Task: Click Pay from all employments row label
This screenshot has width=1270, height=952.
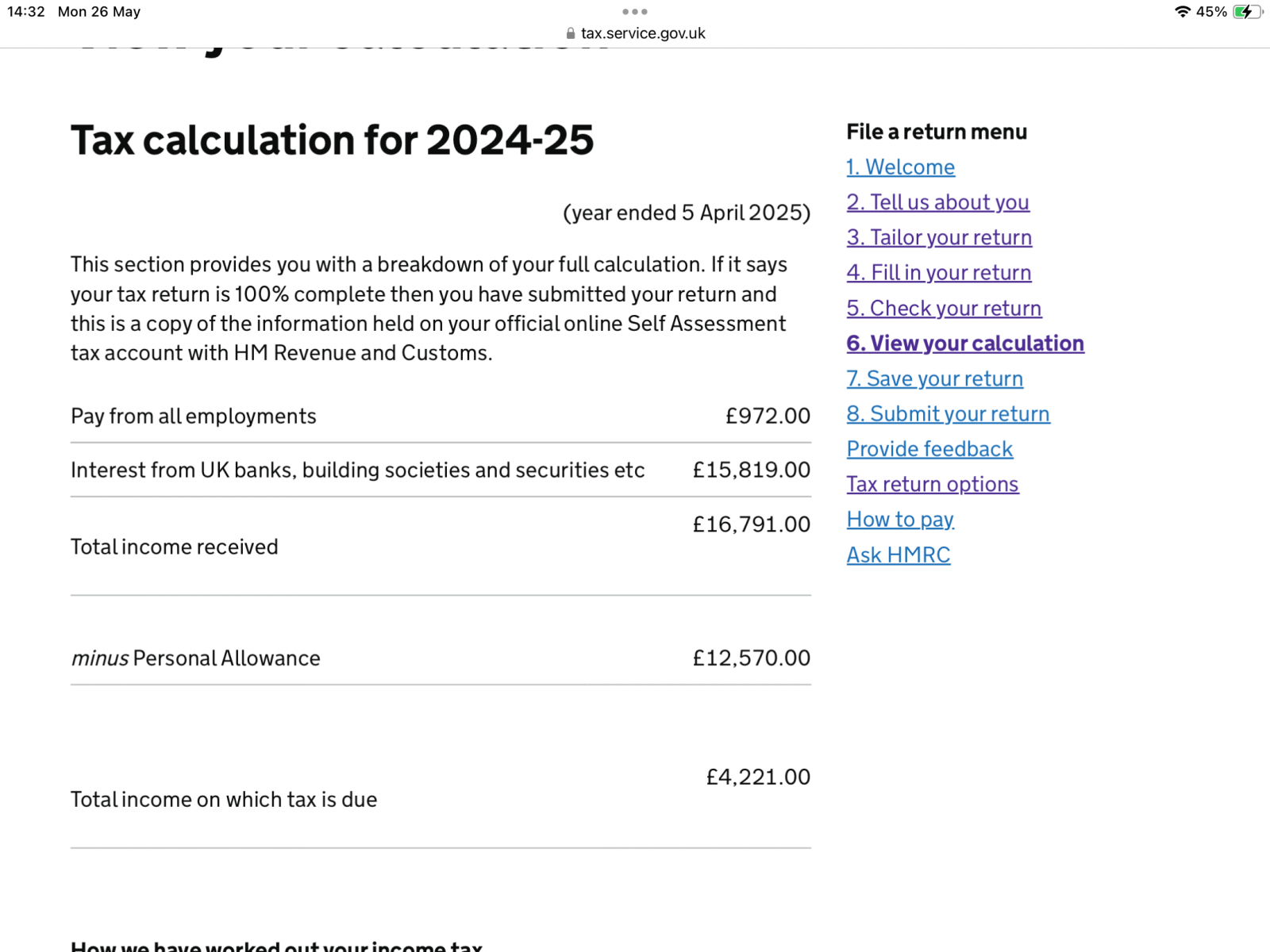Action: point(194,416)
